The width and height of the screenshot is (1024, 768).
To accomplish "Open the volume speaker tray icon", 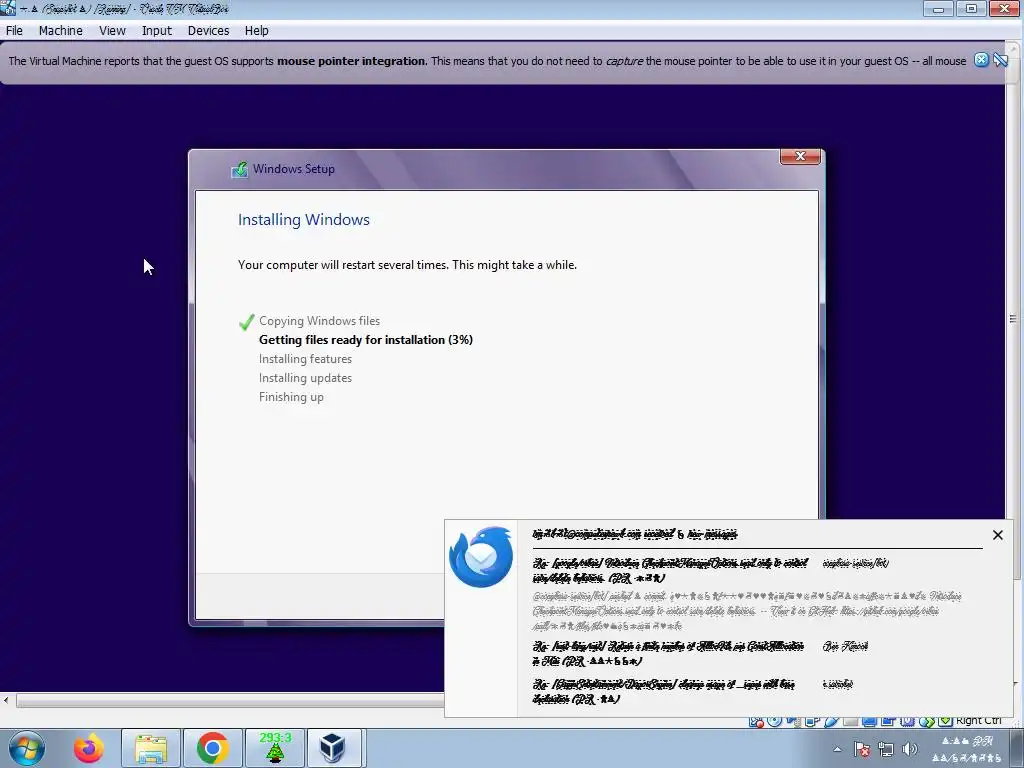I will point(910,749).
